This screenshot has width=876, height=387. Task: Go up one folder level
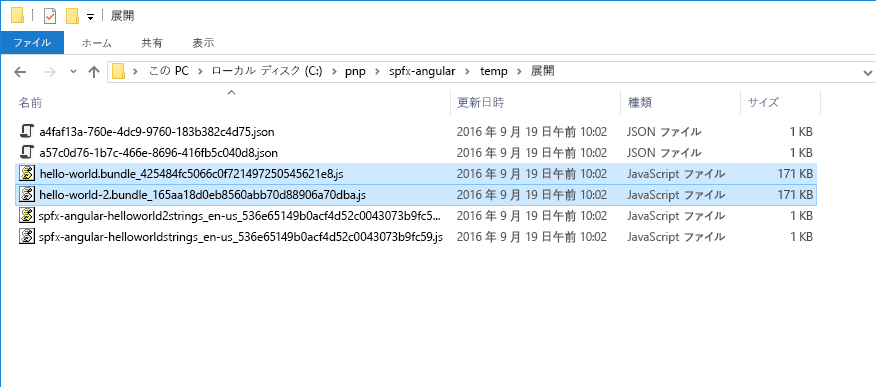pos(94,71)
